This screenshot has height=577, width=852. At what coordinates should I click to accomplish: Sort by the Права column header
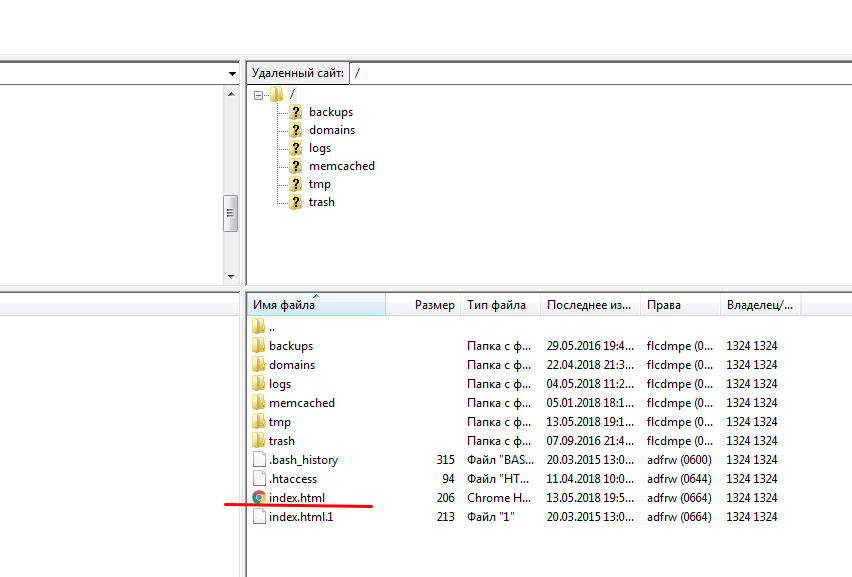[x=664, y=305]
